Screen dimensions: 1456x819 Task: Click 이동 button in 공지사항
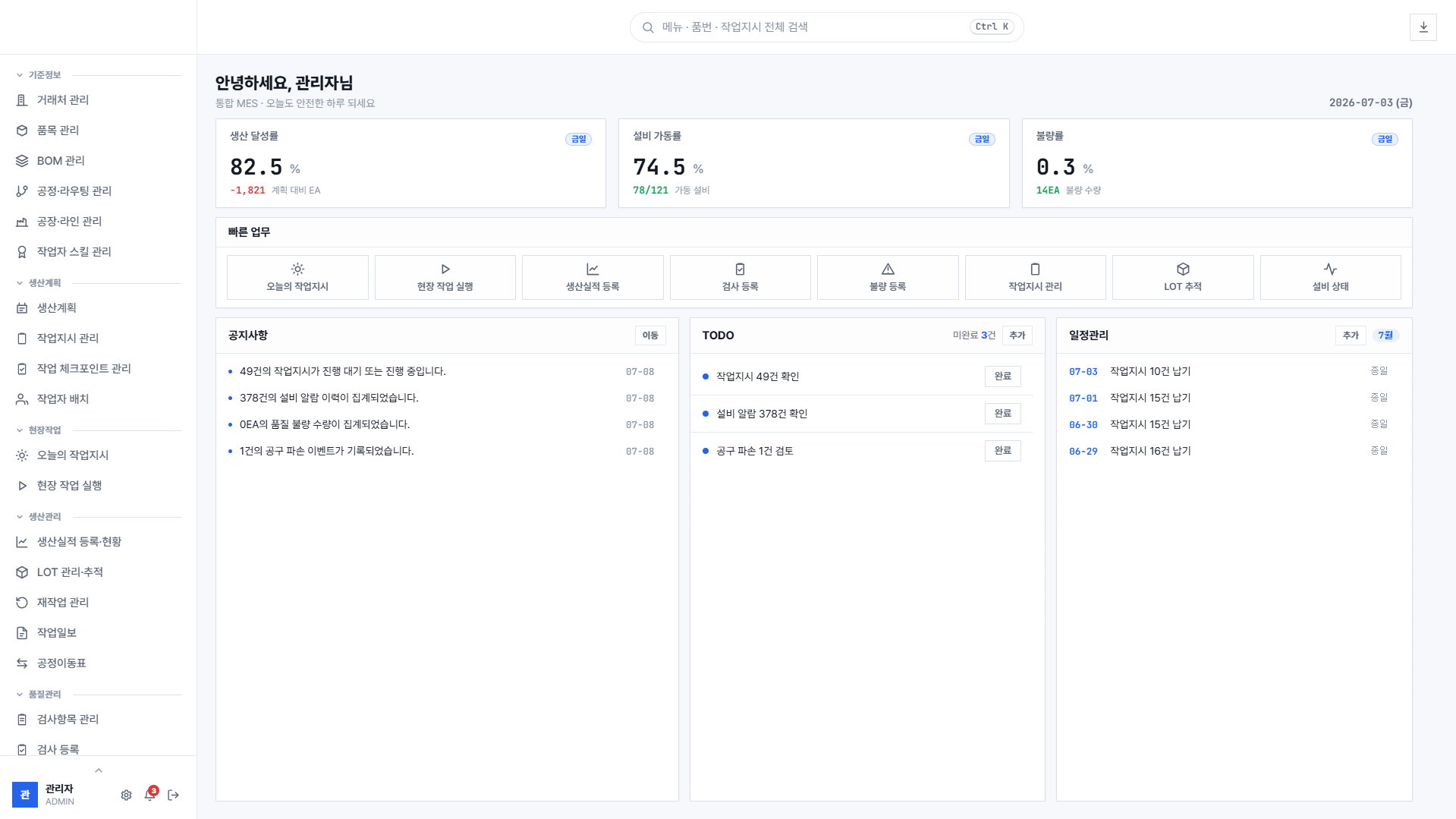650,335
